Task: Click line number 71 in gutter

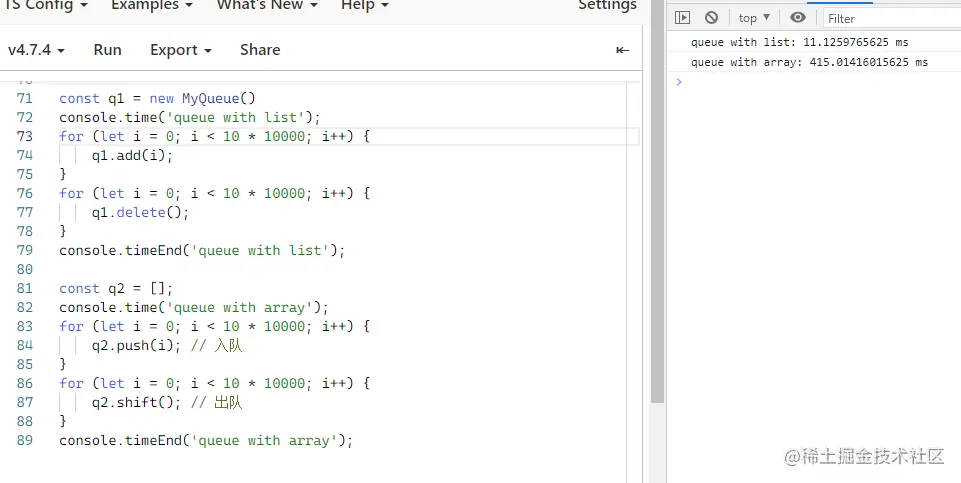Action: [25, 98]
